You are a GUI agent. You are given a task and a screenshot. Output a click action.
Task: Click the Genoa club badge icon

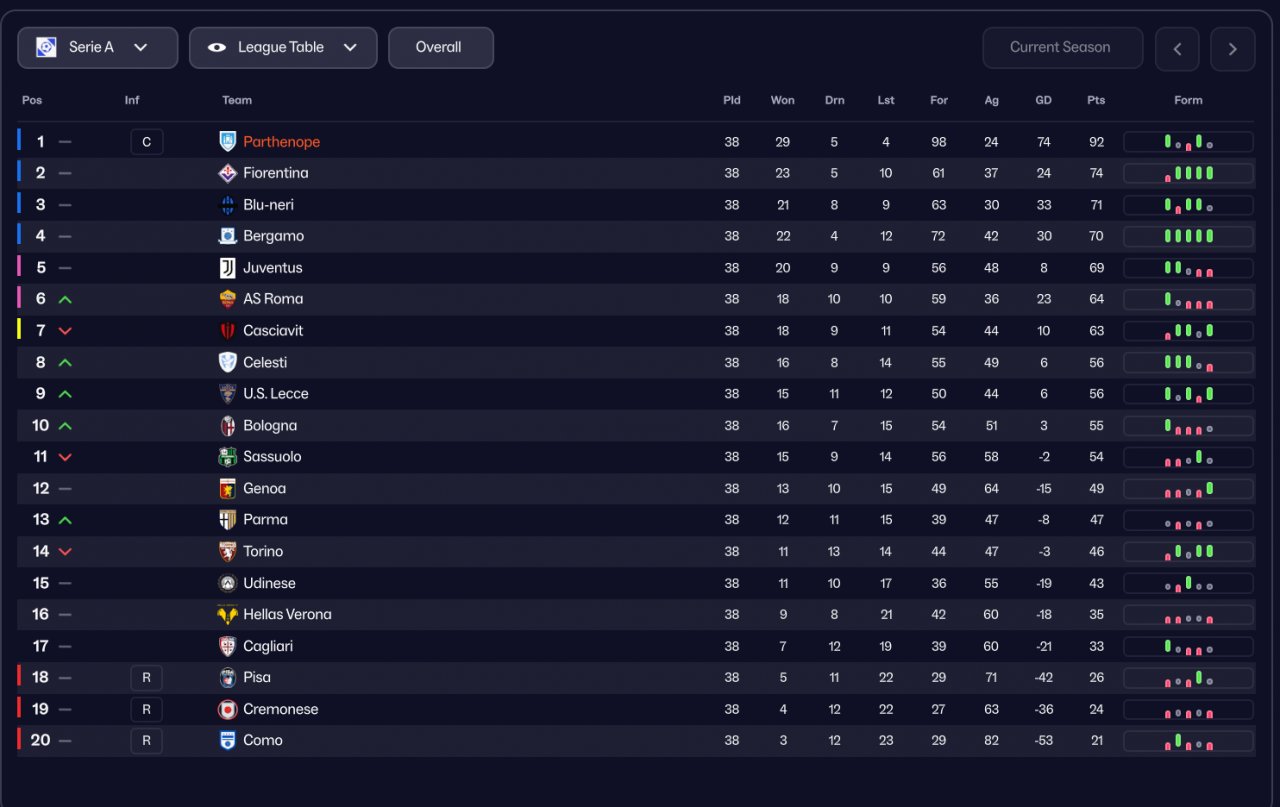[228, 488]
